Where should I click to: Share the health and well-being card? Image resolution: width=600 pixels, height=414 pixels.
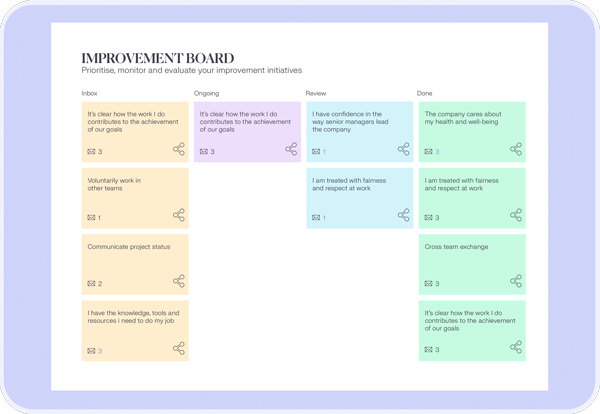[x=516, y=149]
